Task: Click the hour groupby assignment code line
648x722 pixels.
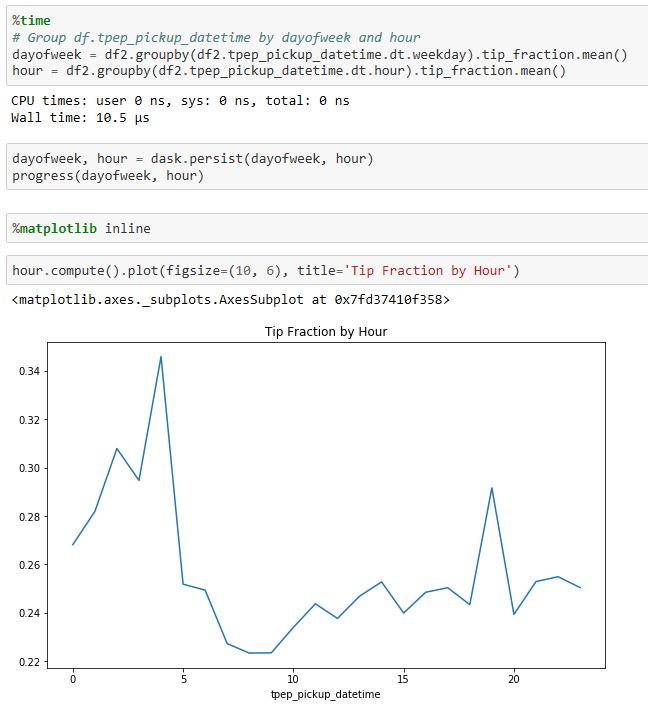Action: (x=288, y=71)
